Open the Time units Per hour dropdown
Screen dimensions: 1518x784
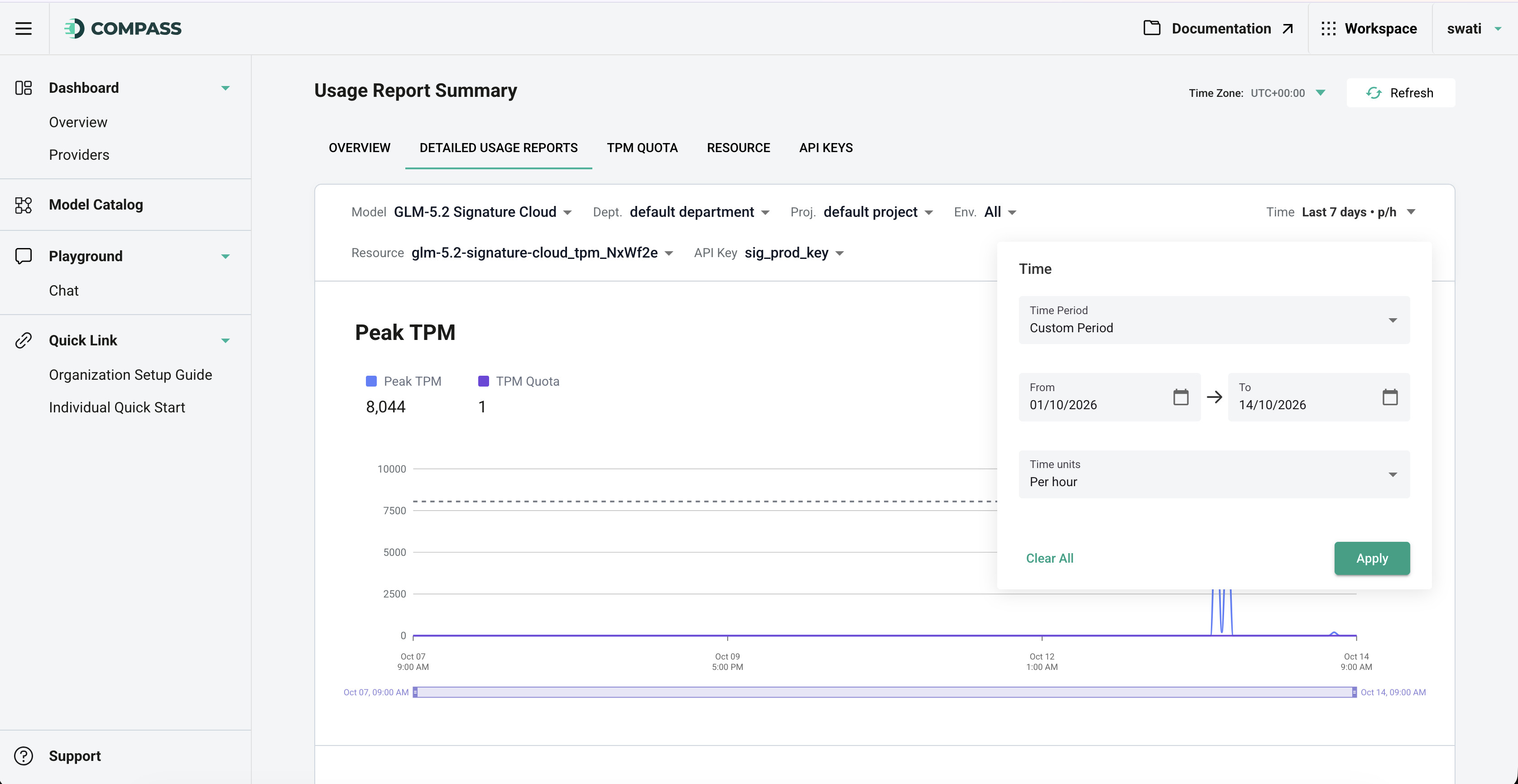click(x=1214, y=474)
